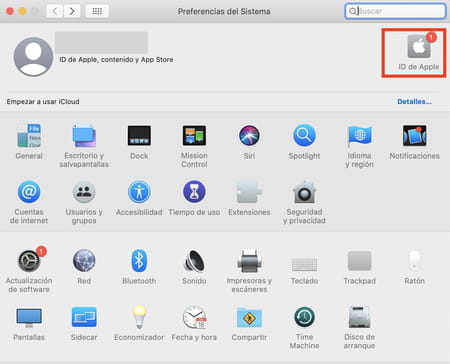
Task: Show all preferences grid button
Action: click(97, 11)
